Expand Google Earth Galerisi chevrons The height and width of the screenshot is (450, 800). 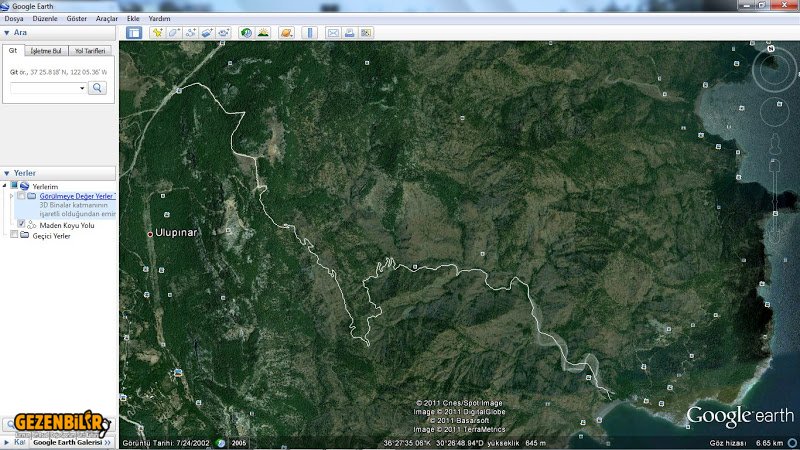108,442
